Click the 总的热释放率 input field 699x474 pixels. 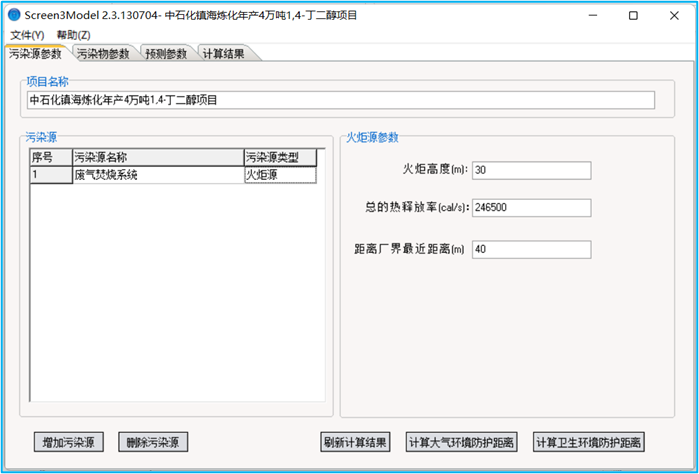pos(531,208)
